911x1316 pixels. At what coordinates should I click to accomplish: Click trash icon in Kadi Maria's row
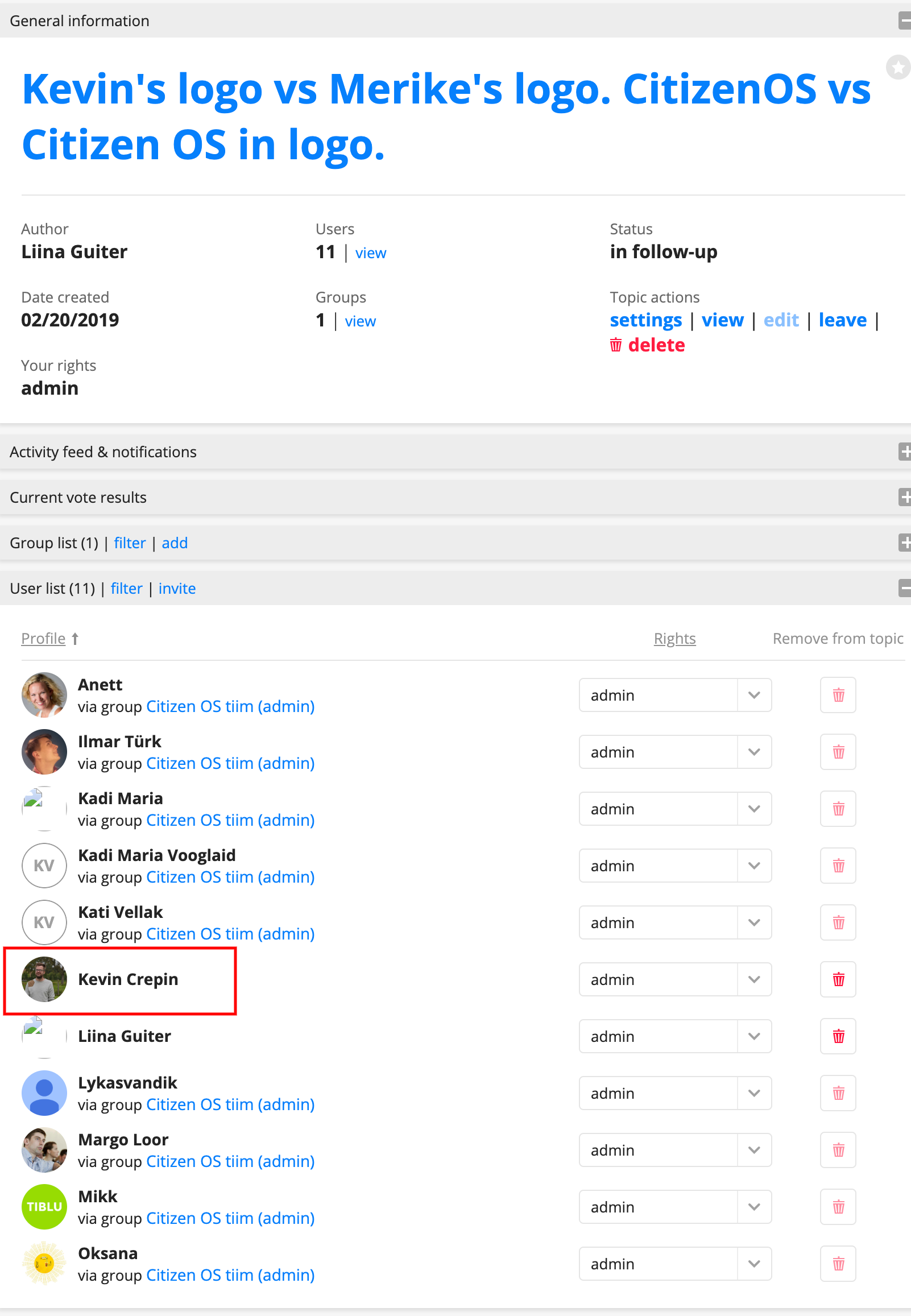coord(838,809)
